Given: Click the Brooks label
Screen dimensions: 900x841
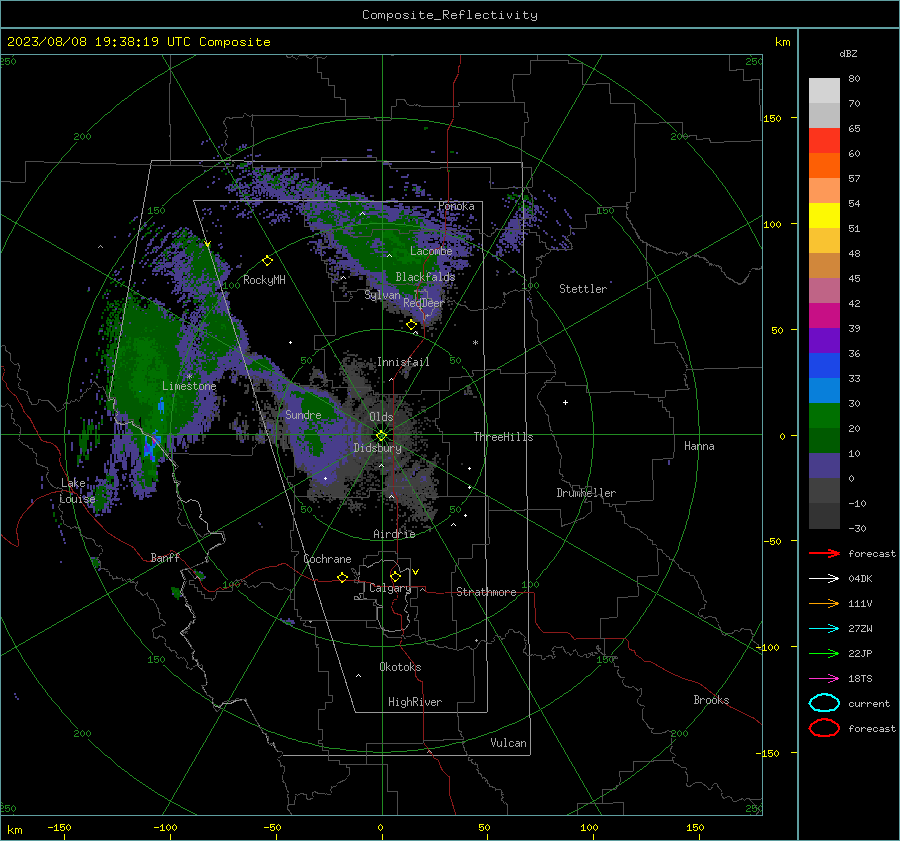Looking at the screenshot, I should [x=711, y=700].
